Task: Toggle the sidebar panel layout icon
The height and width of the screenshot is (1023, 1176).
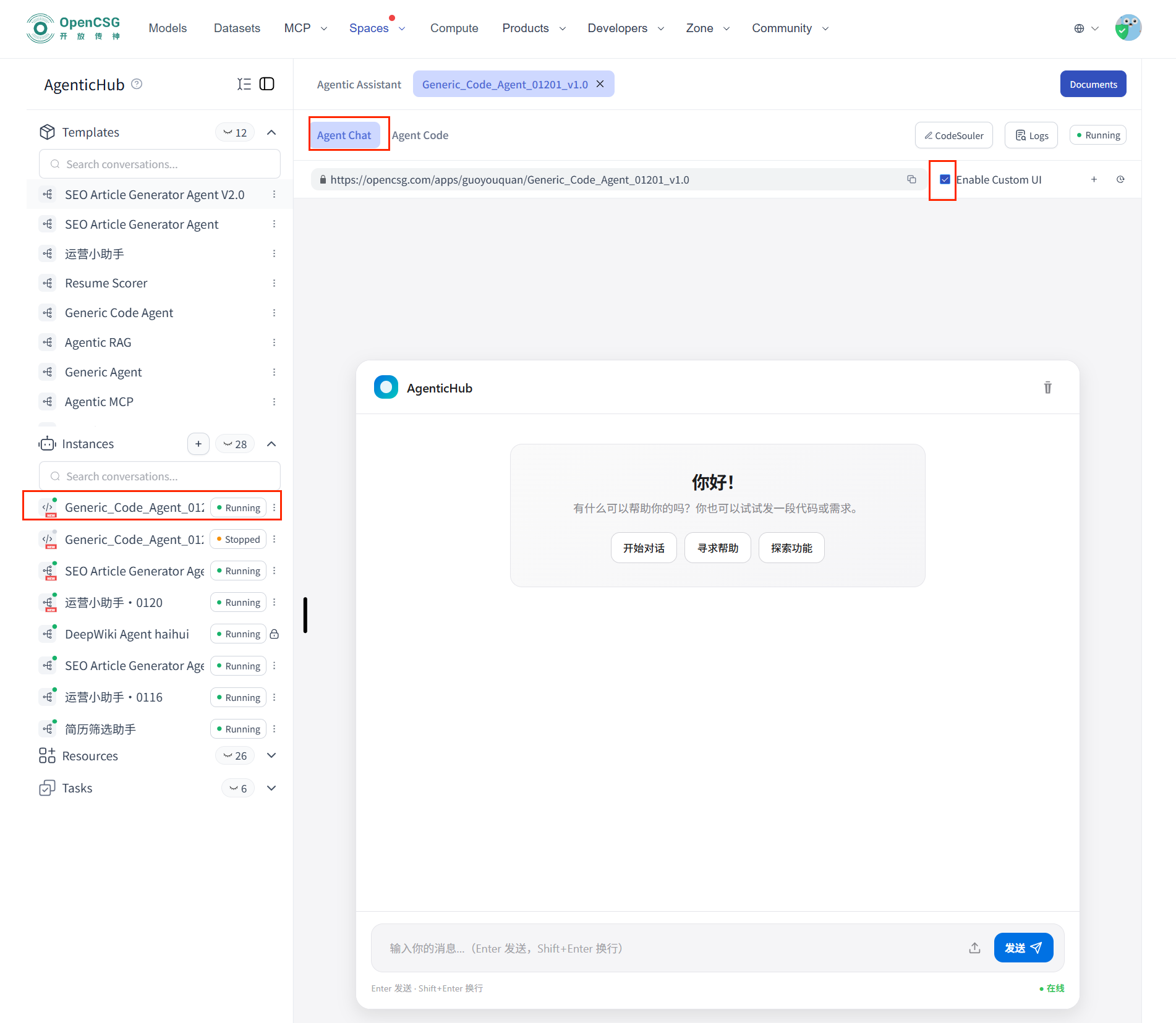Action: point(267,84)
